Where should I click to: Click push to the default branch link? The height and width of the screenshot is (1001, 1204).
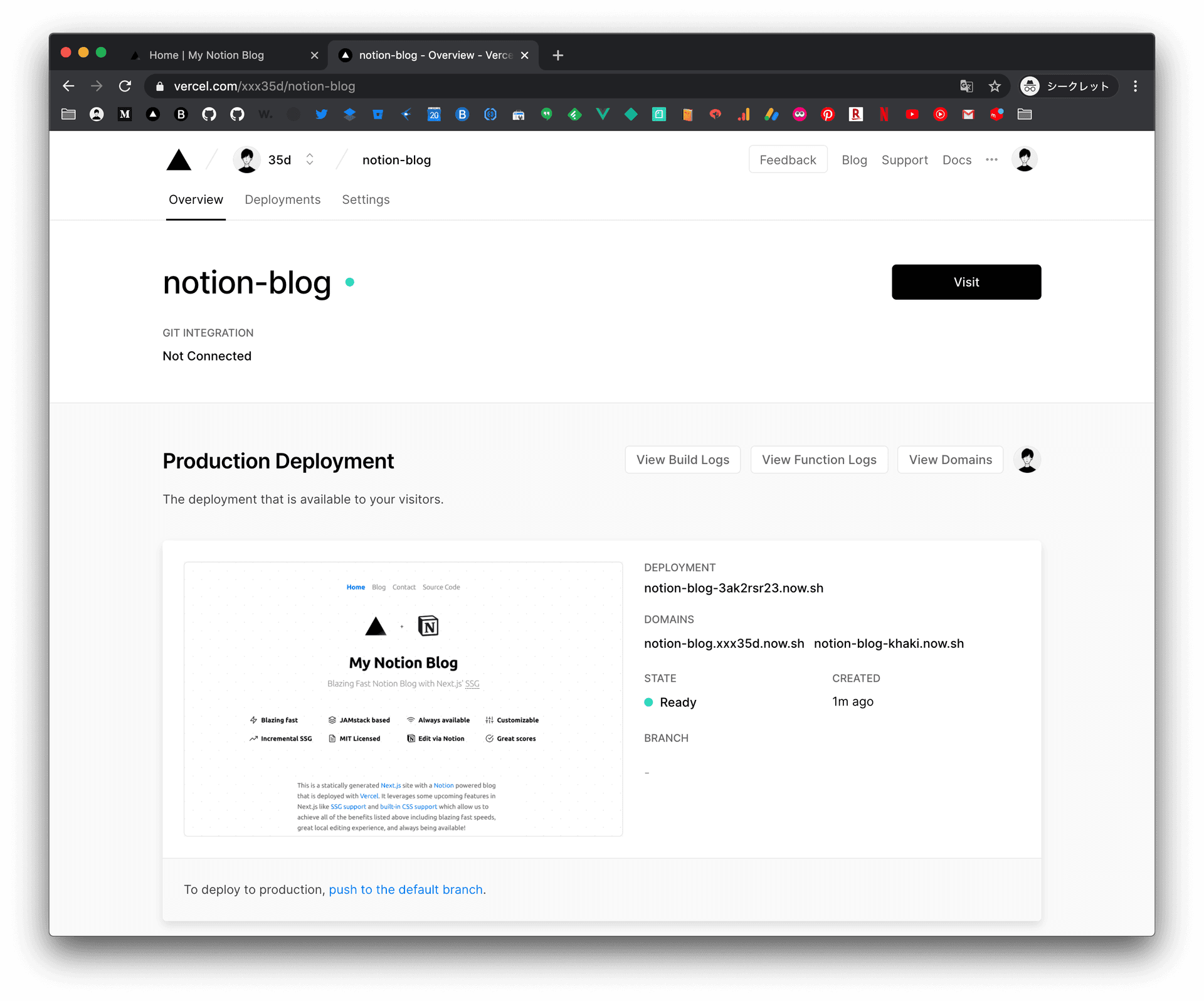click(x=405, y=889)
